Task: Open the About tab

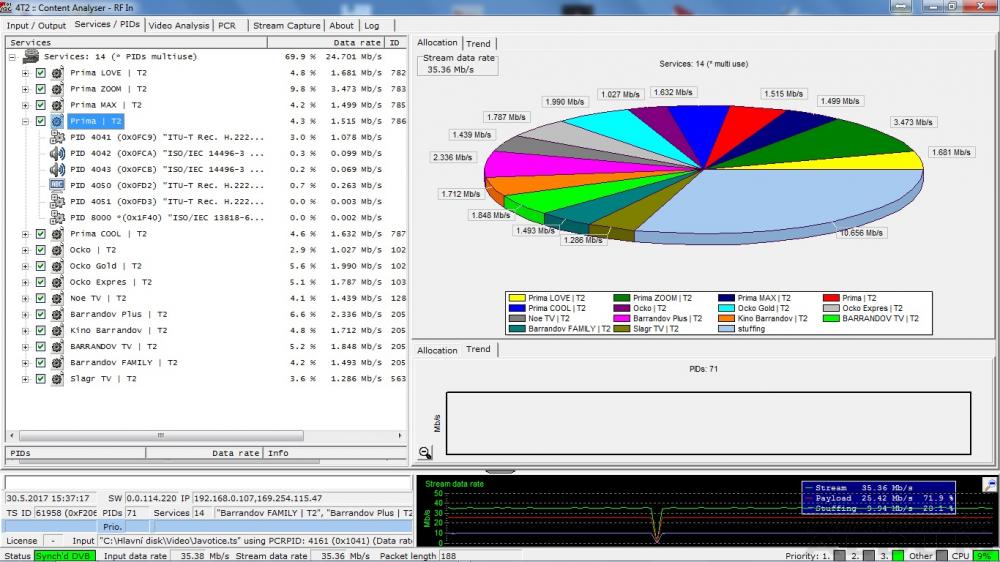Action: (341, 26)
